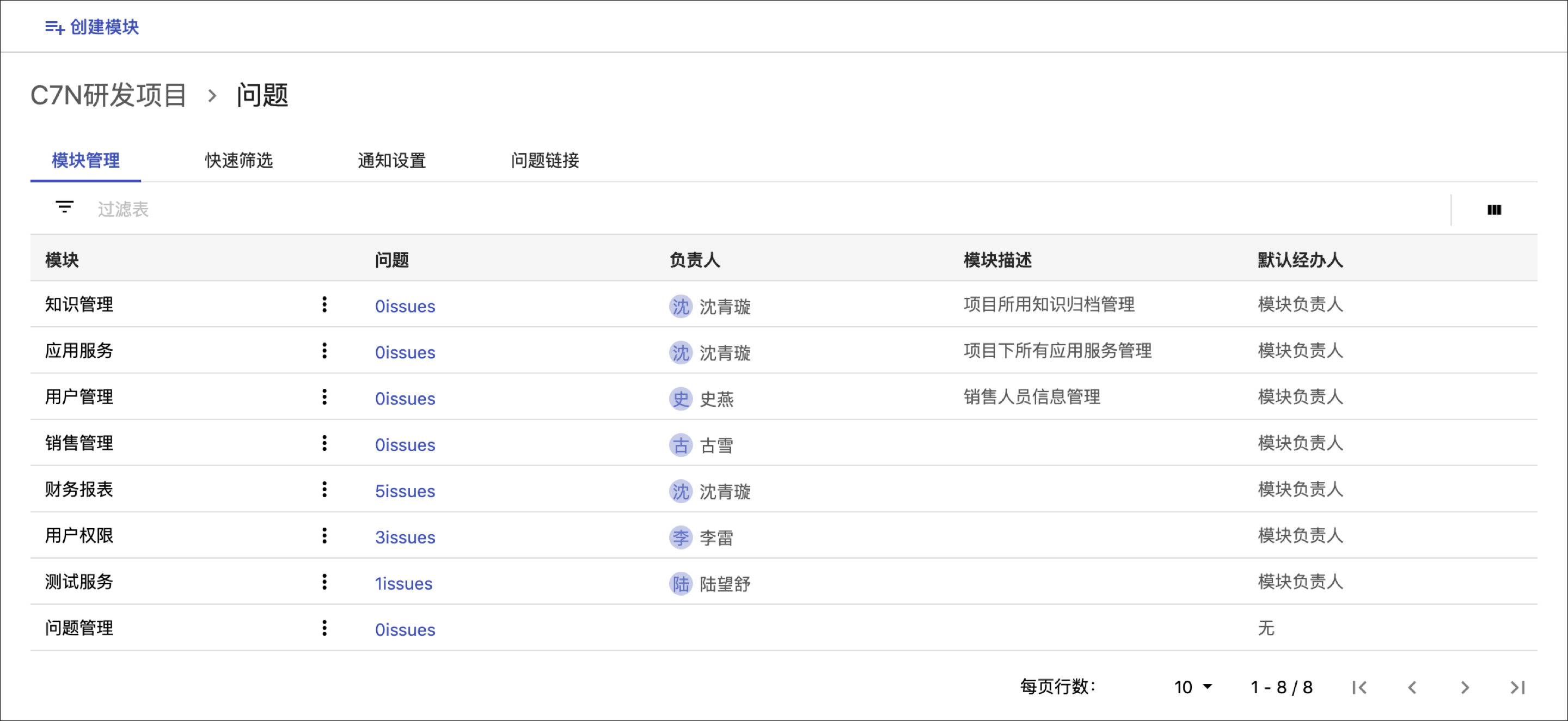Switch to the 快速筛选 tab
1568x721 pixels.
238,161
